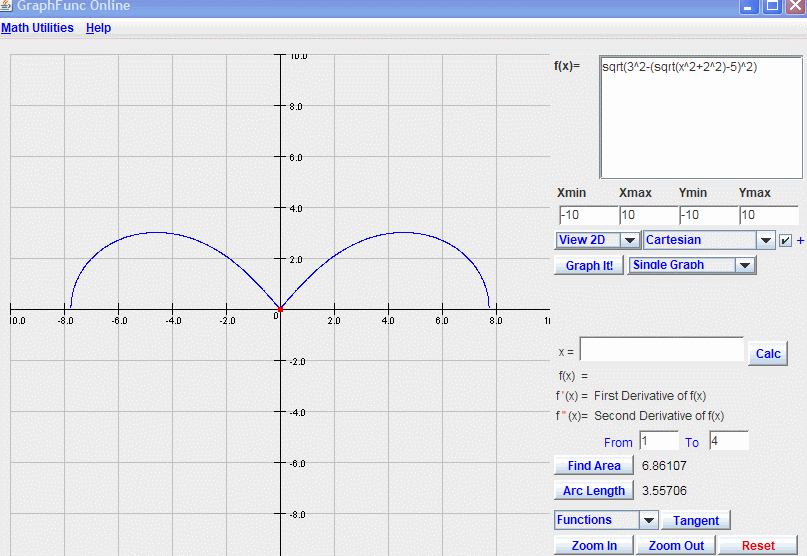The height and width of the screenshot is (556, 807).
Task: Click the Tangent button
Action: pos(696,520)
